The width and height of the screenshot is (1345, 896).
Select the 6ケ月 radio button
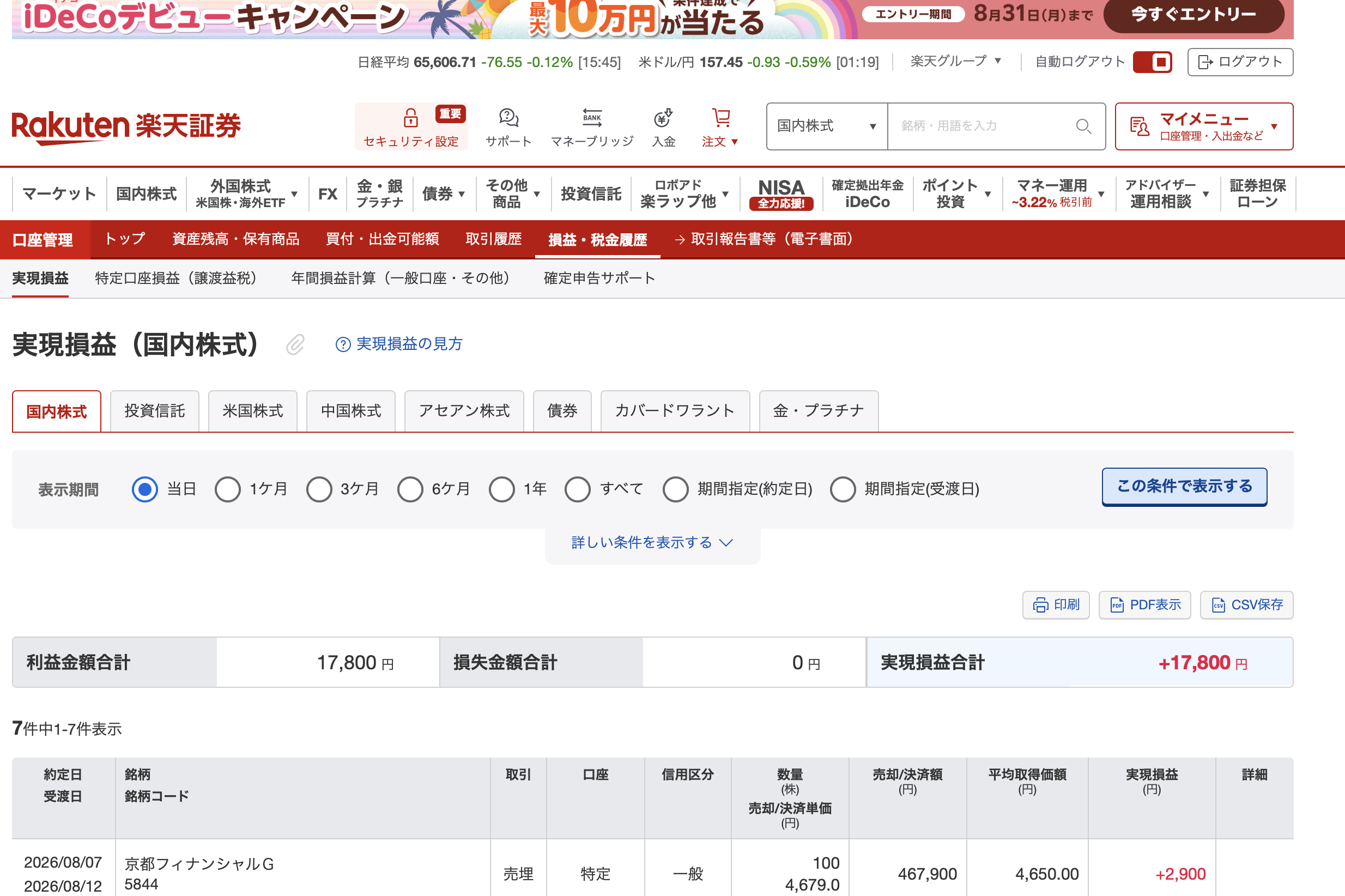[x=410, y=490]
